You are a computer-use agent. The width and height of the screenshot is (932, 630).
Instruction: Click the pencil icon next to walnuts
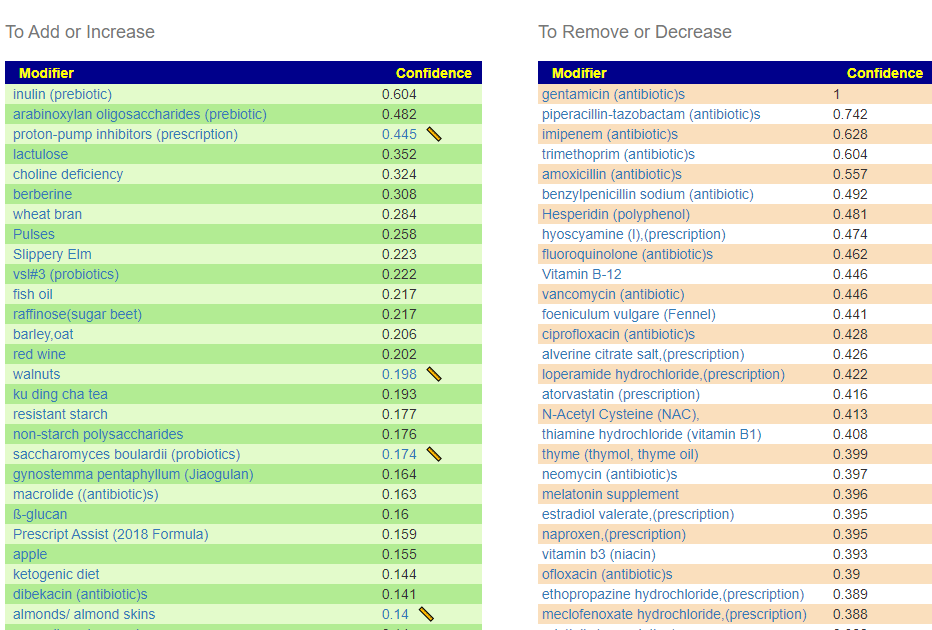(x=434, y=374)
